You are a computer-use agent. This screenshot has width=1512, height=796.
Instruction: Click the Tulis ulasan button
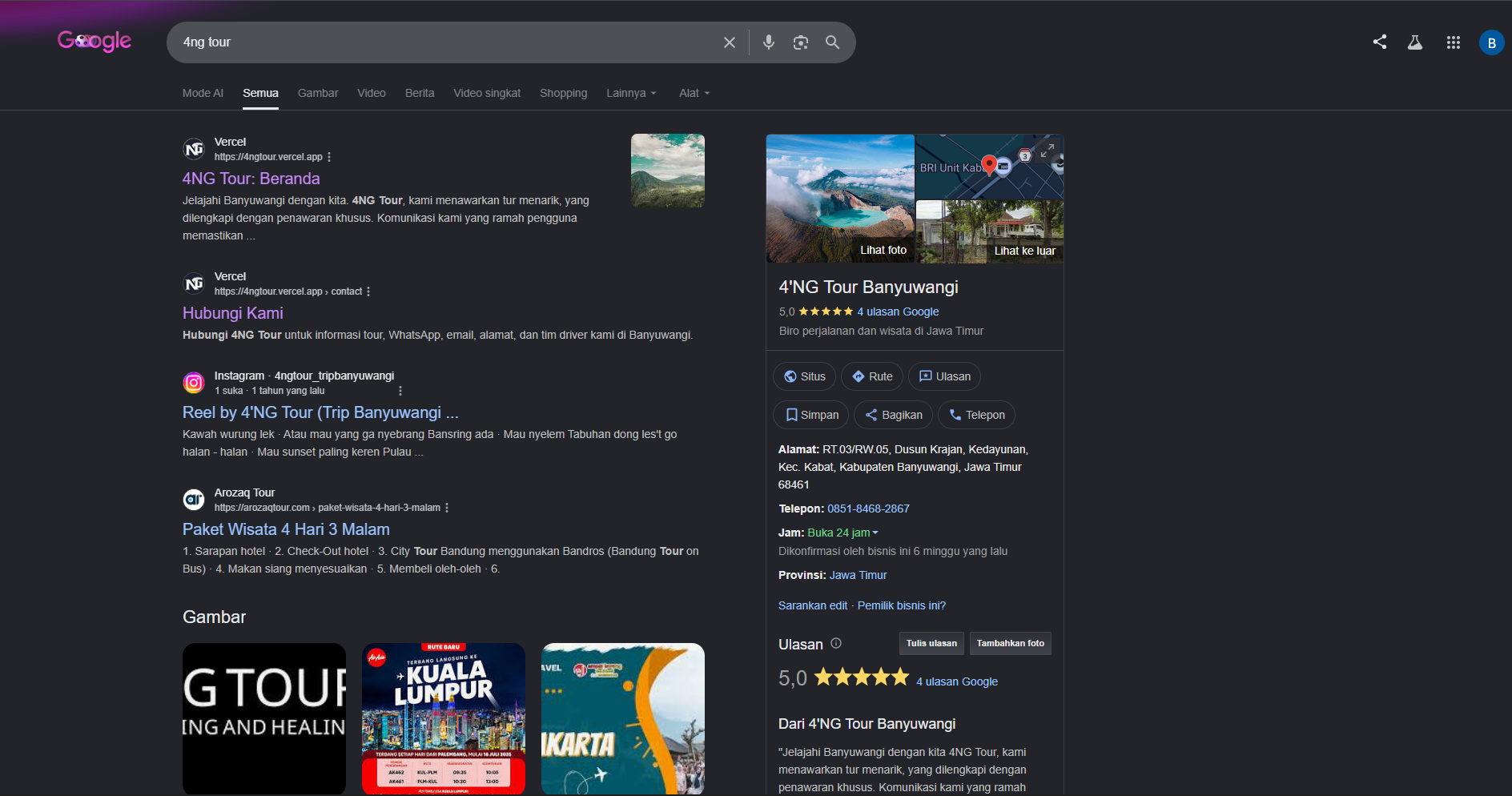pos(931,643)
